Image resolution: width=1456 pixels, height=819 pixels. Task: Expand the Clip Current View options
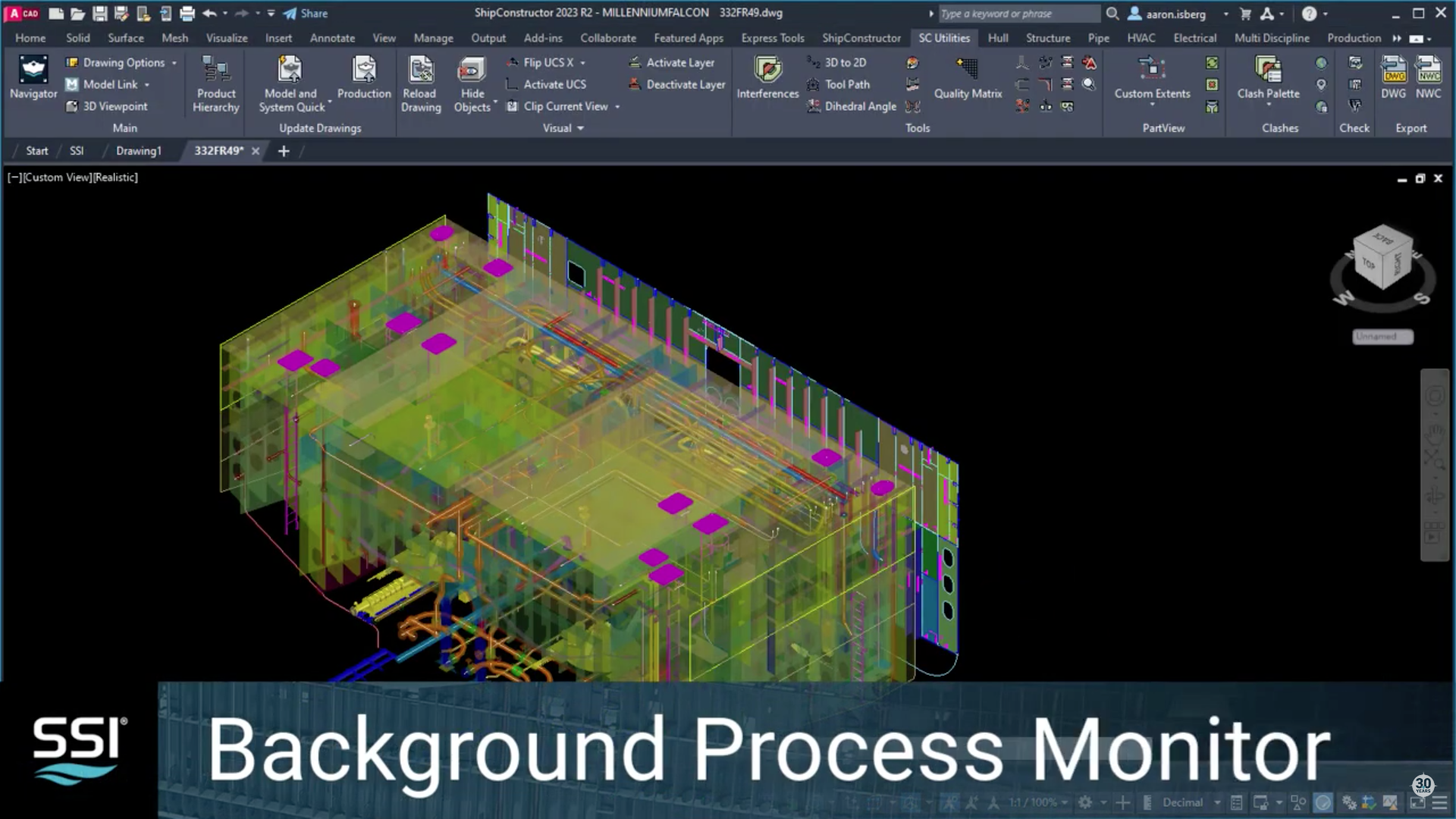point(619,106)
